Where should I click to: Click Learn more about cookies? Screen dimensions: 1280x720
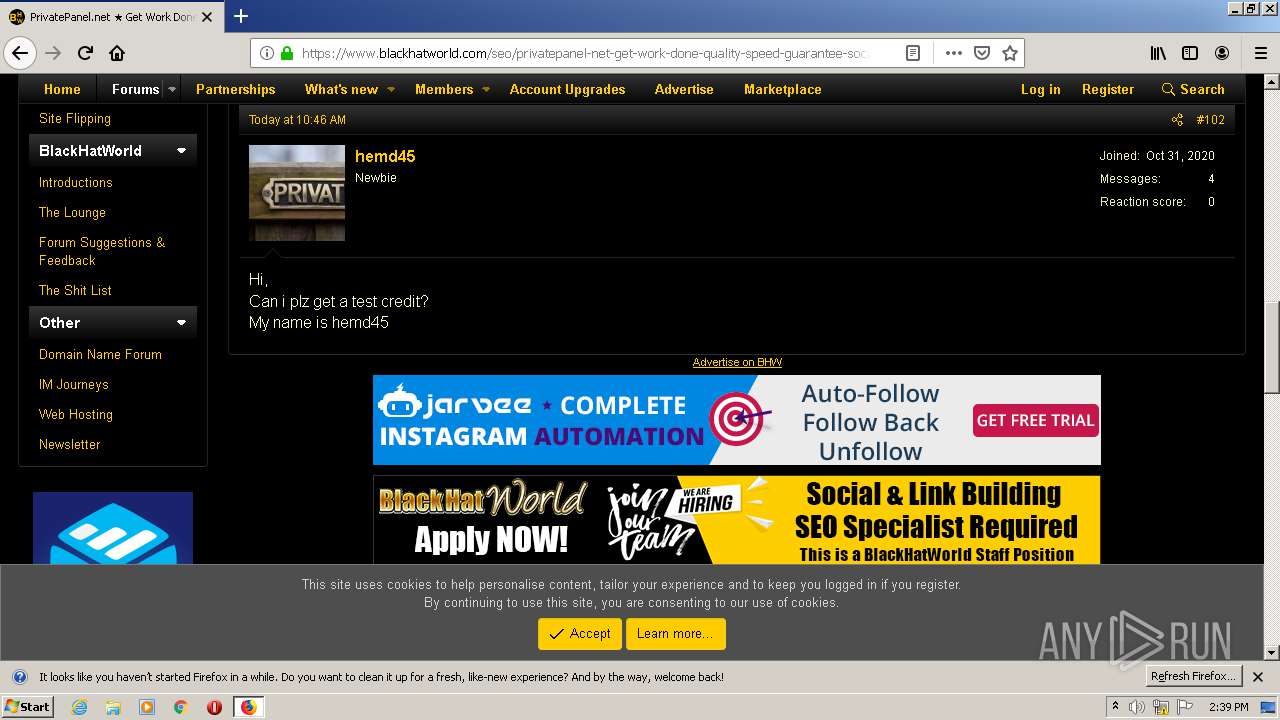pos(675,634)
